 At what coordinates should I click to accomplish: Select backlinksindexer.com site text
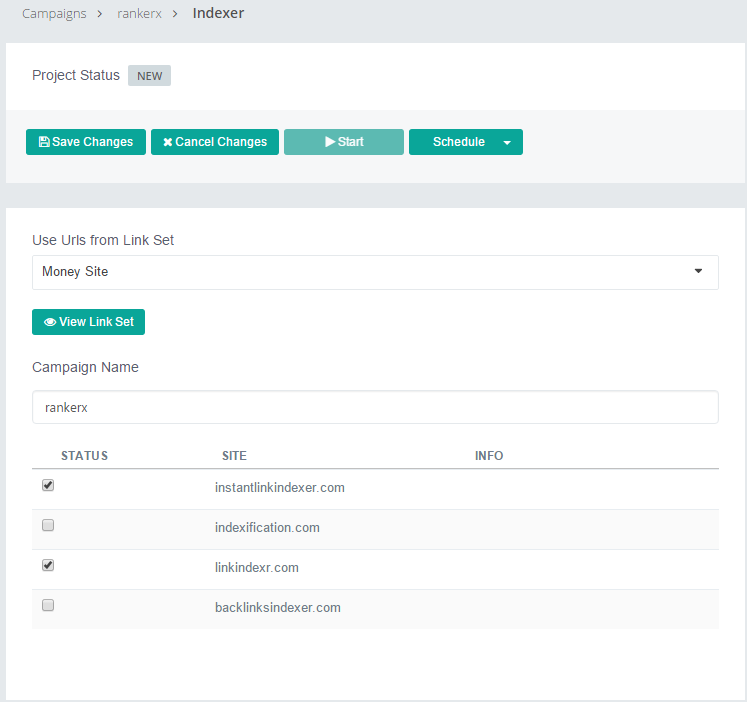point(278,608)
